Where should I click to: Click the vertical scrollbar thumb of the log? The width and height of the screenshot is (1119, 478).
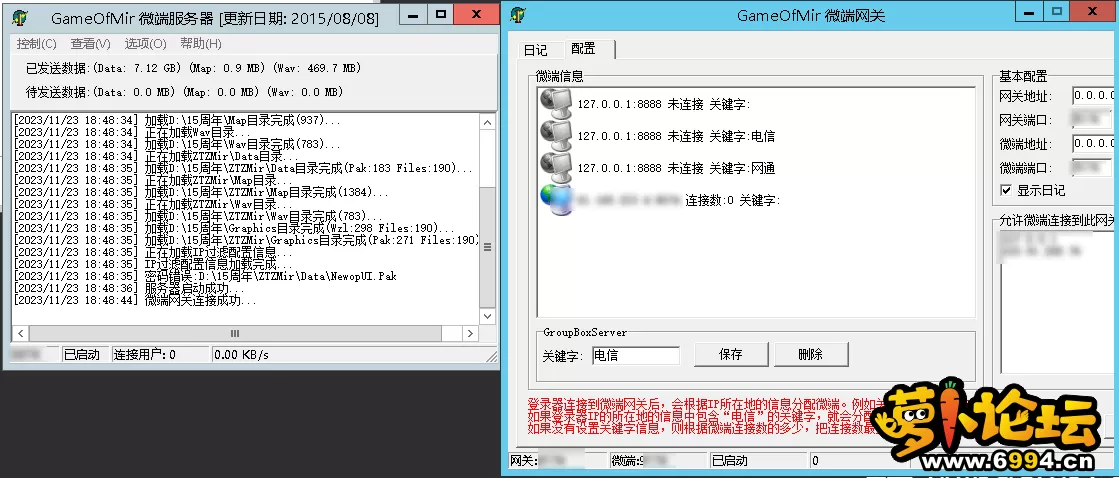click(487, 248)
